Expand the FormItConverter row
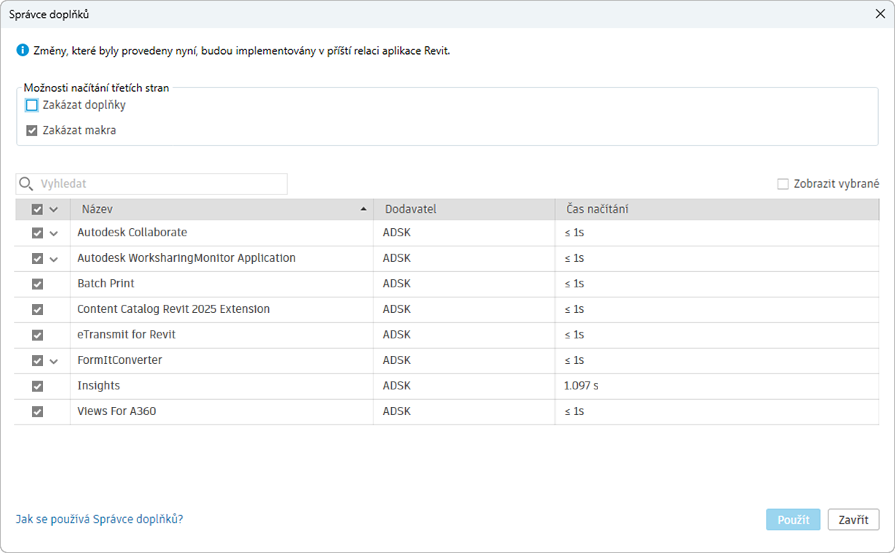The width and height of the screenshot is (895, 553). (54, 361)
